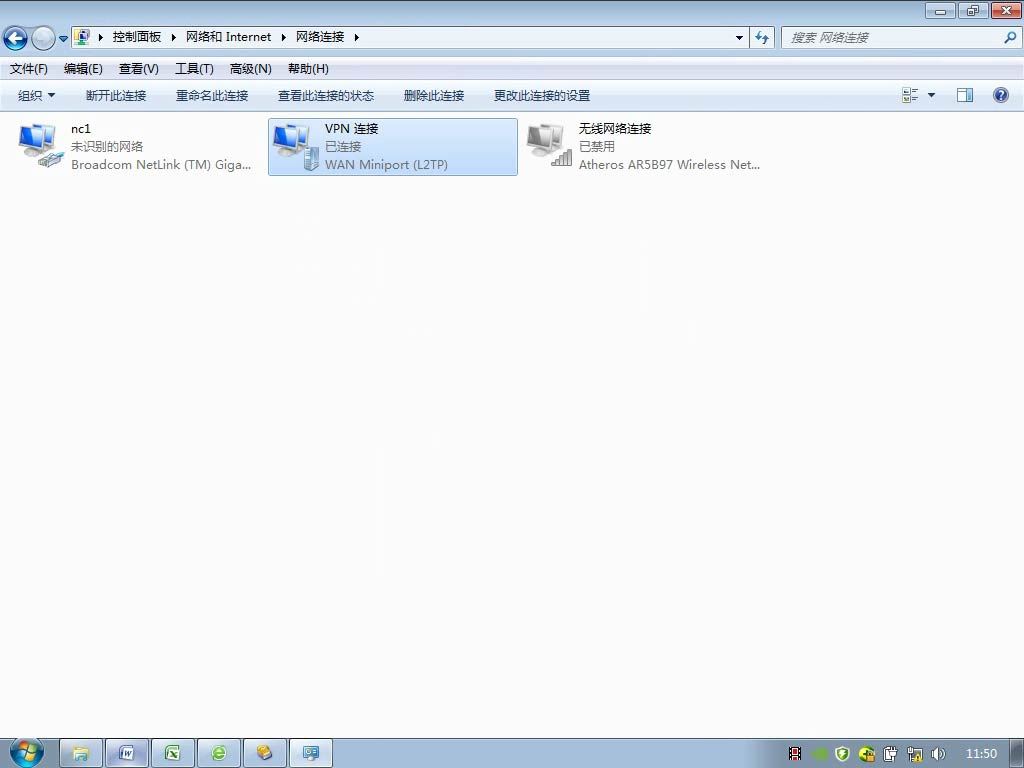Open the Windows Start menu

27,752
